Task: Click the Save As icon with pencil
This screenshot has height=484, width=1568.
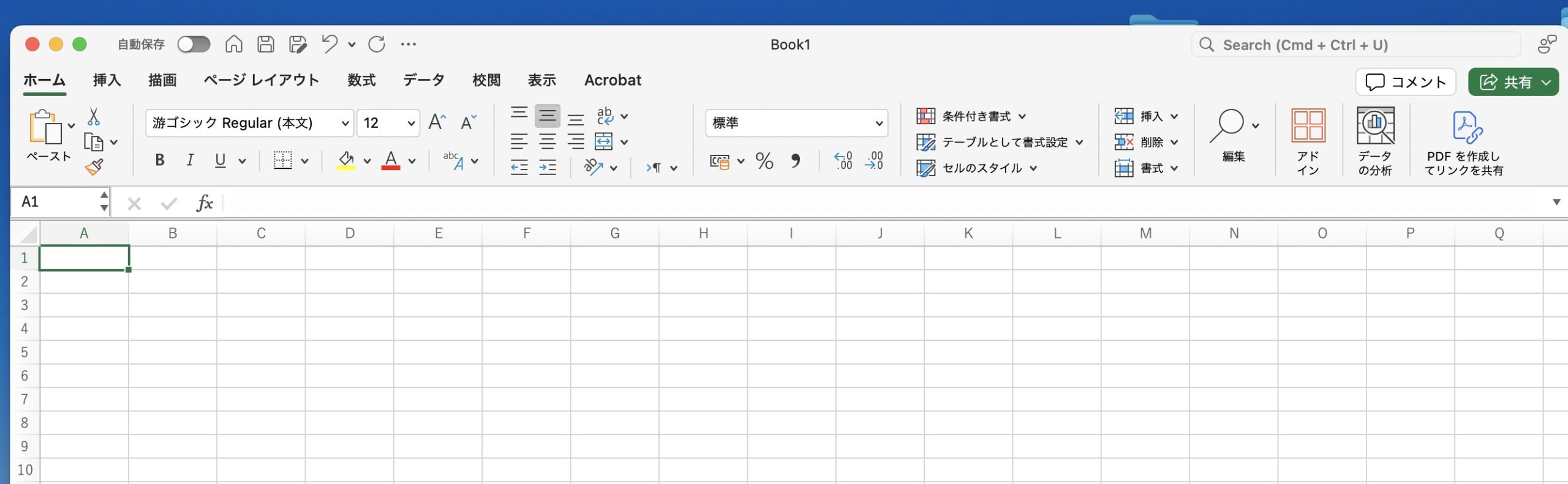Action: coord(298,44)
